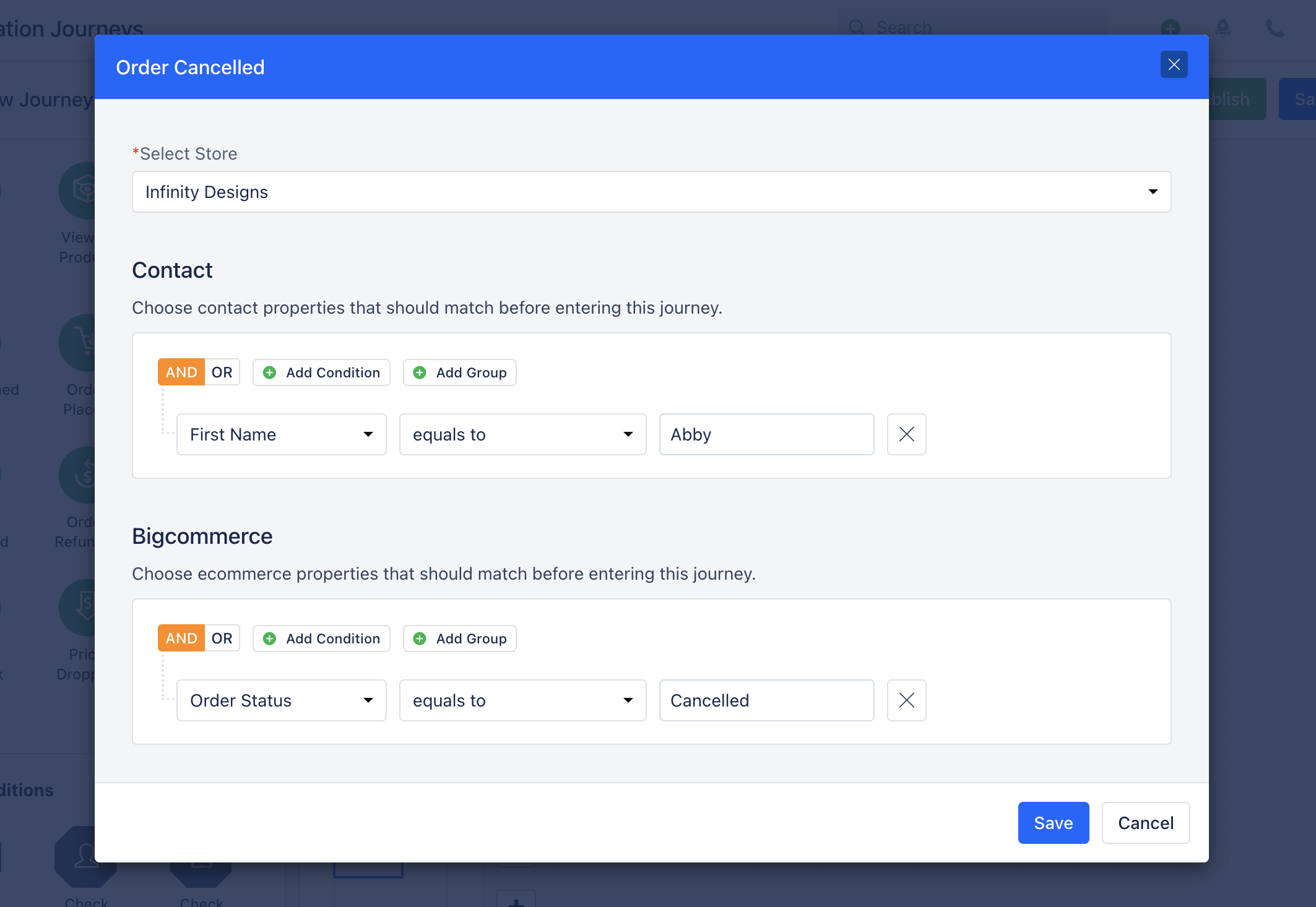Remove the Order Status condition
Image resolution: width=1316 pixels, height=907 pixels.
(906, 700)
